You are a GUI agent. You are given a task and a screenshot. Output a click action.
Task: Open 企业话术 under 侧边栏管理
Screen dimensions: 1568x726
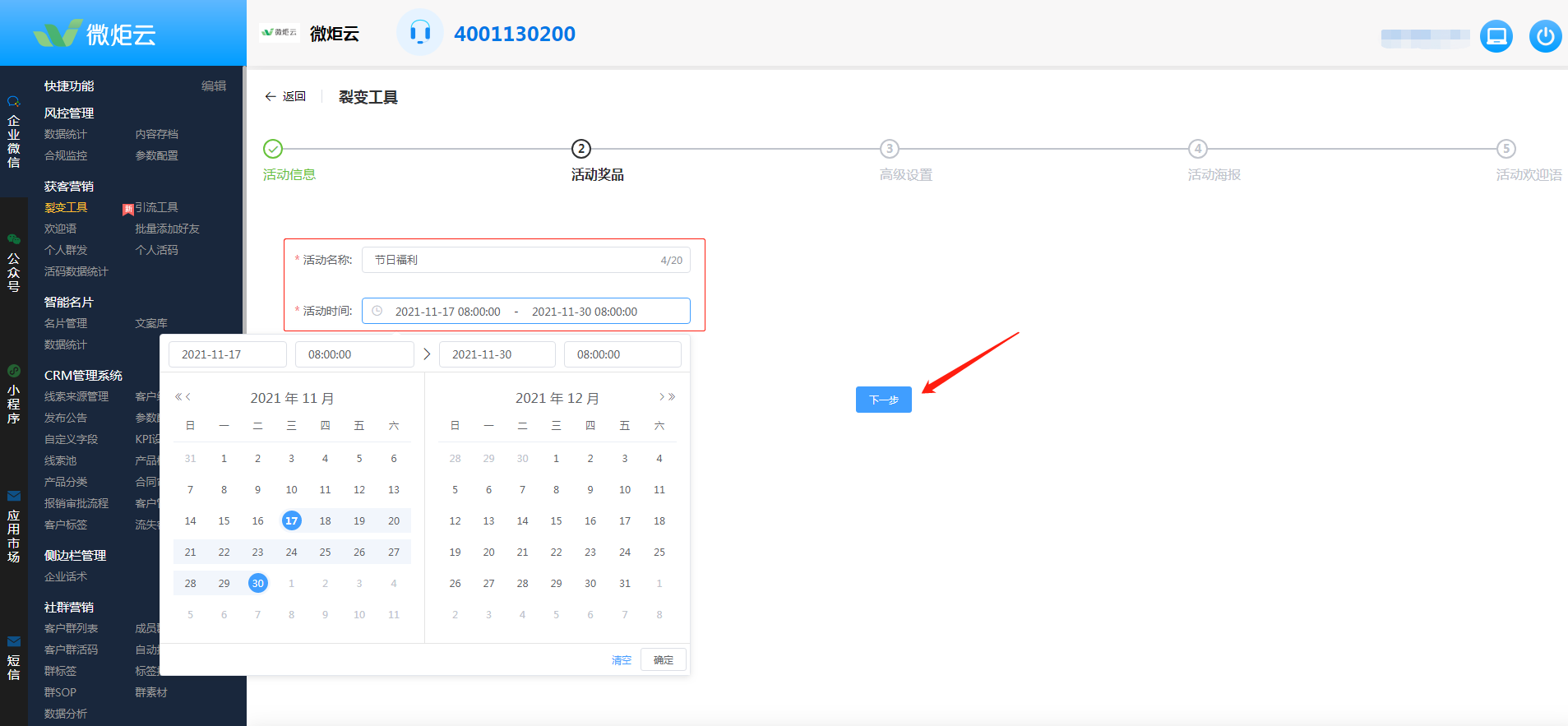click(66, 577)
